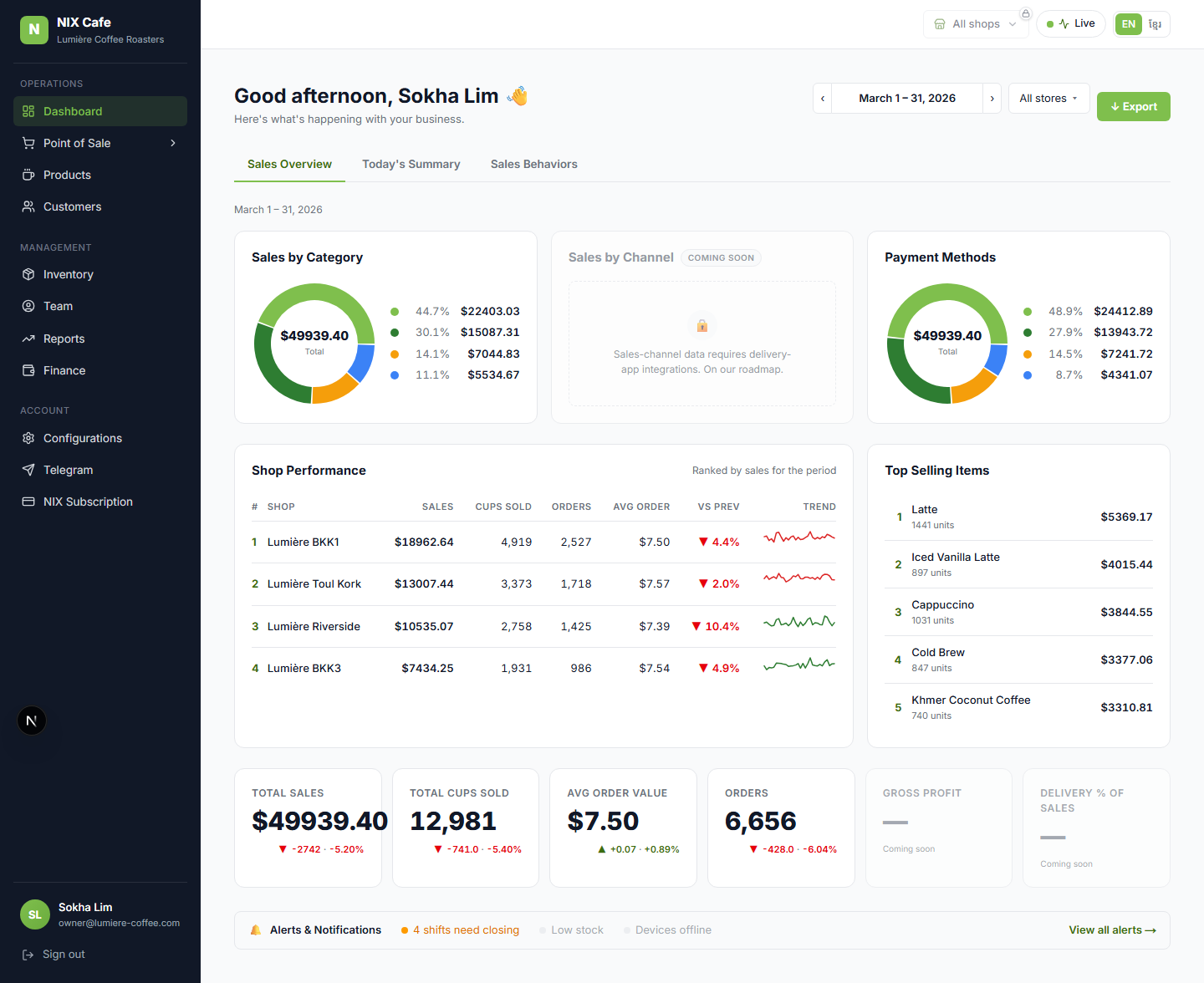Click the CUPS SOLD column header

[503, 507]
